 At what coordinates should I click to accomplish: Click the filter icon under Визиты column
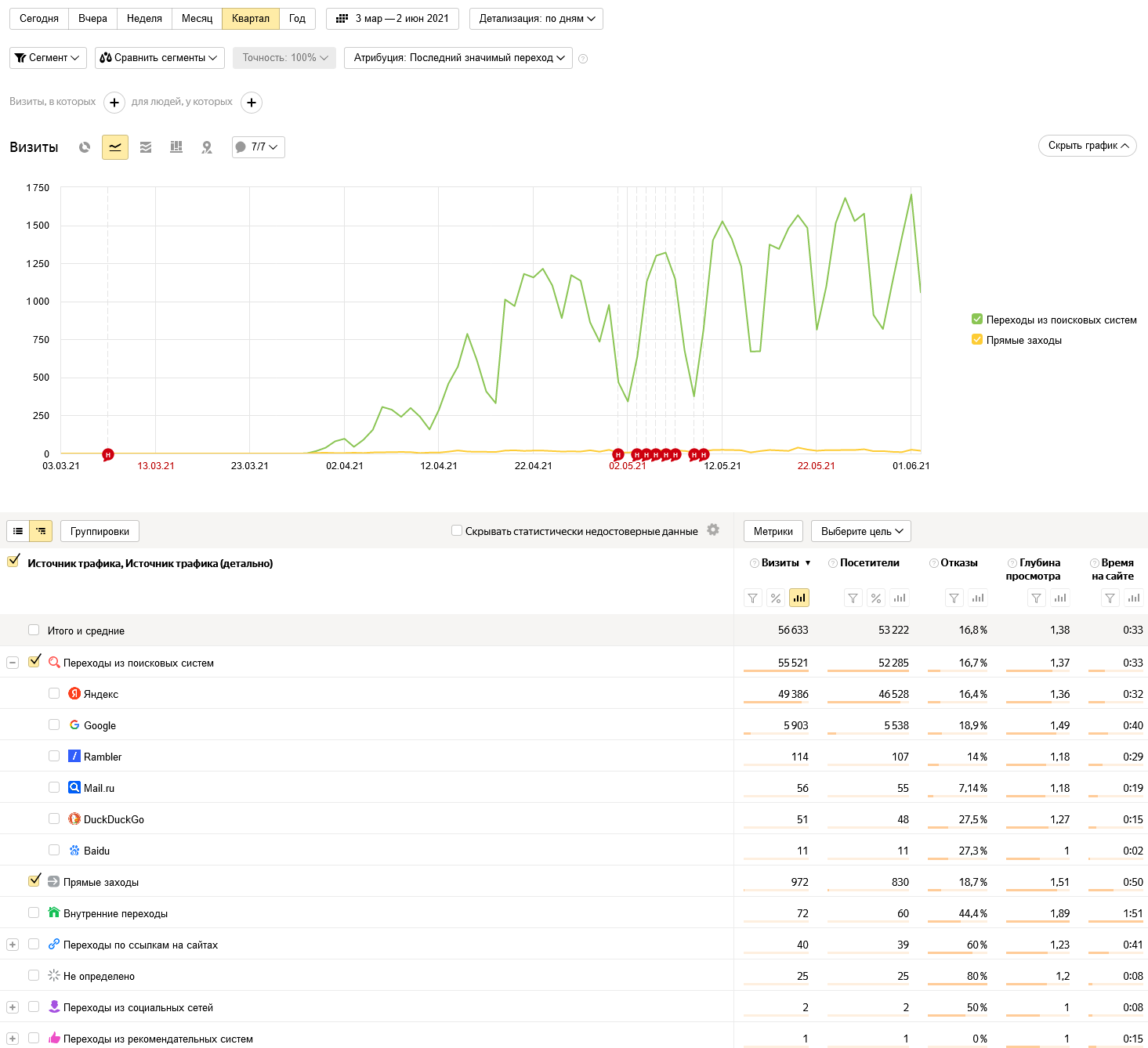tap(752, 598)
